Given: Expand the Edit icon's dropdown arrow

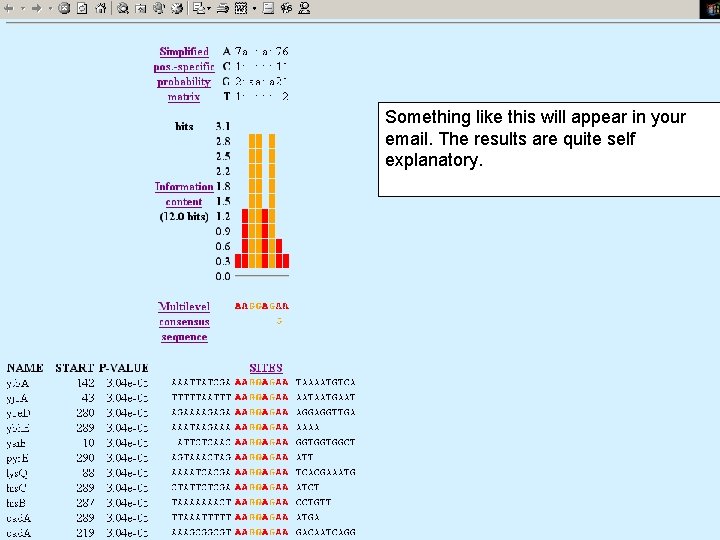Looking at the screenshot, I should tap(254, 8).
